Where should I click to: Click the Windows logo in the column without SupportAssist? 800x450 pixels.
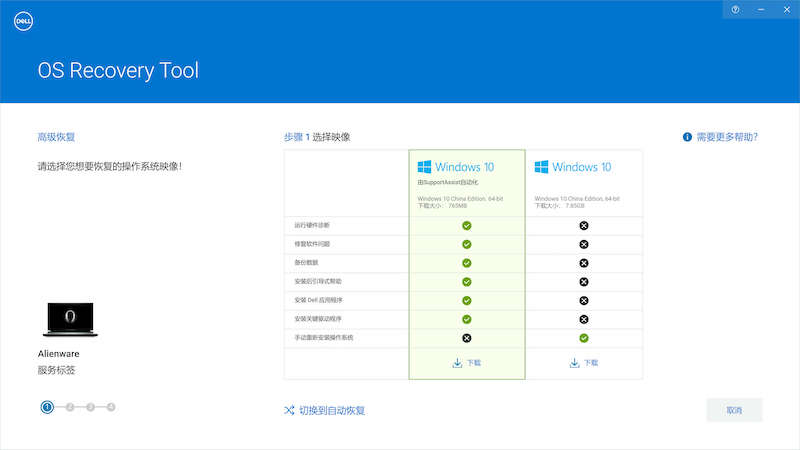541,167
